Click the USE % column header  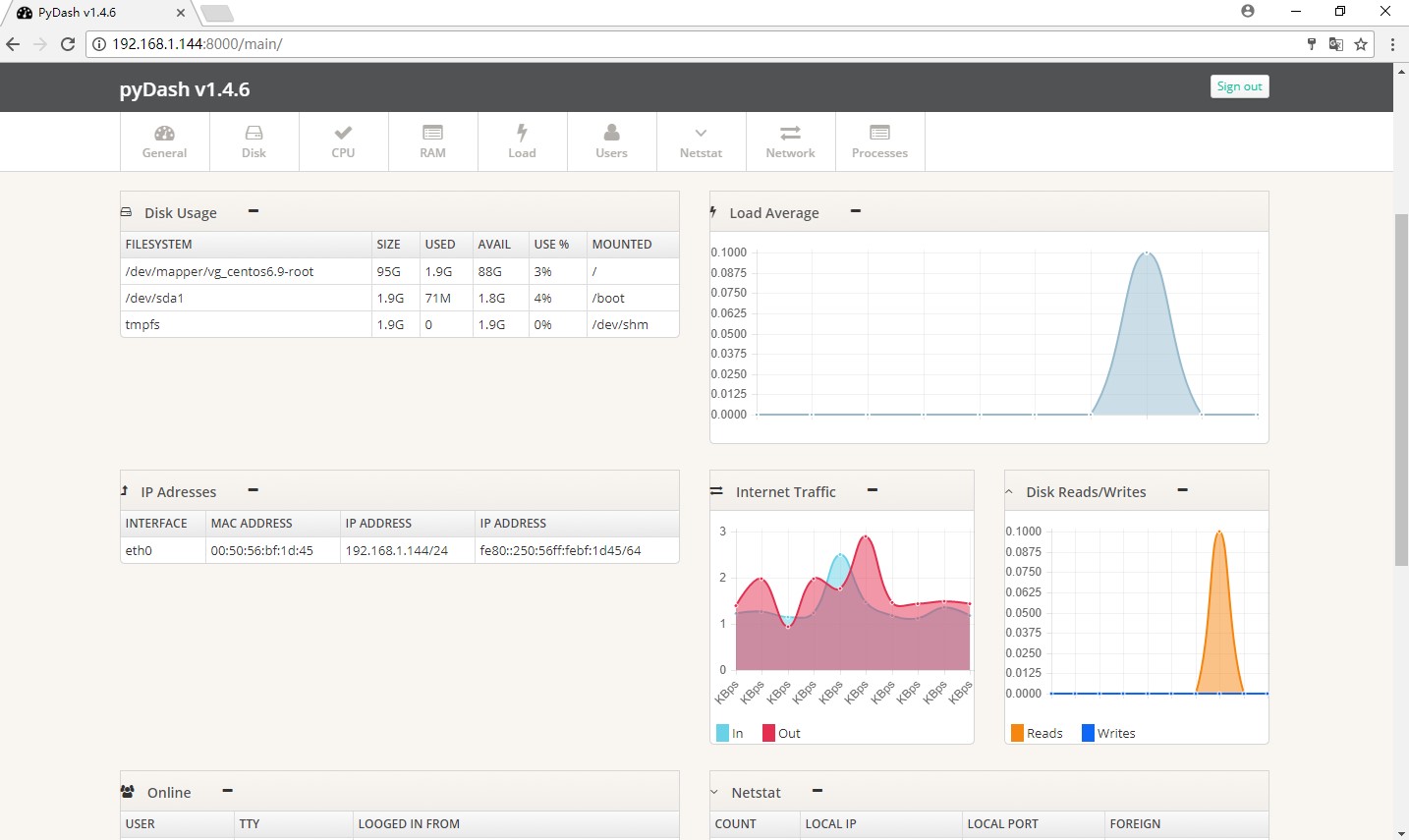[558, 244]
